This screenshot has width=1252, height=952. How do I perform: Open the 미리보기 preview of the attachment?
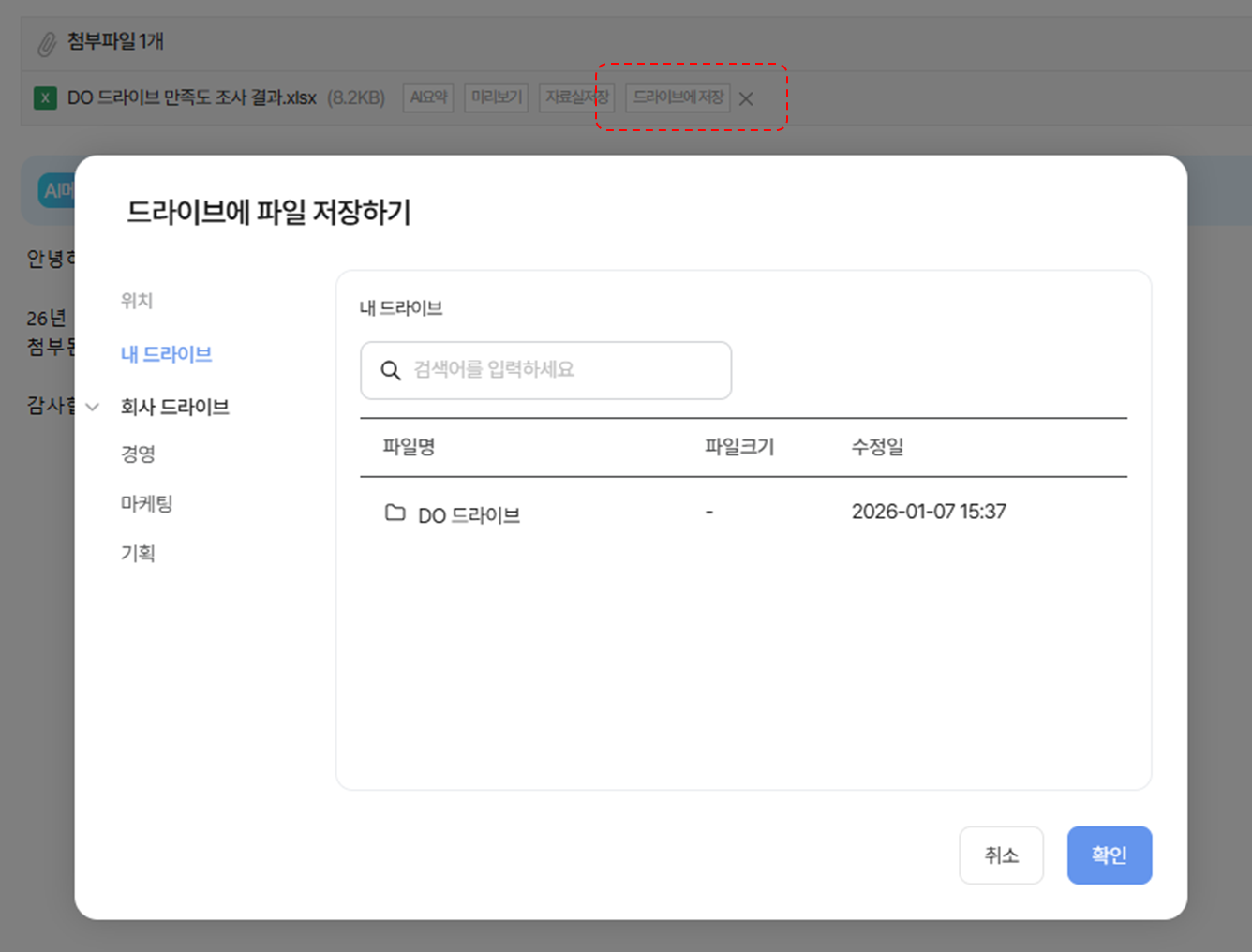click(x=496, y=97)
